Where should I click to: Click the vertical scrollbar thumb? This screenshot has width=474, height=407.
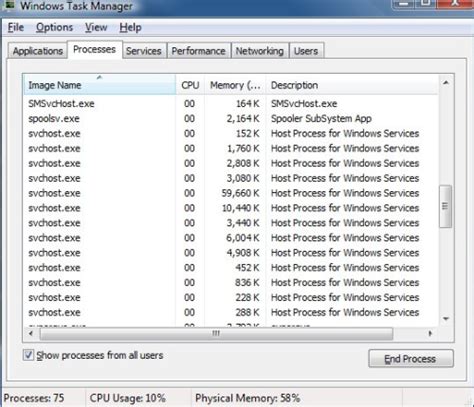point(445,206)
